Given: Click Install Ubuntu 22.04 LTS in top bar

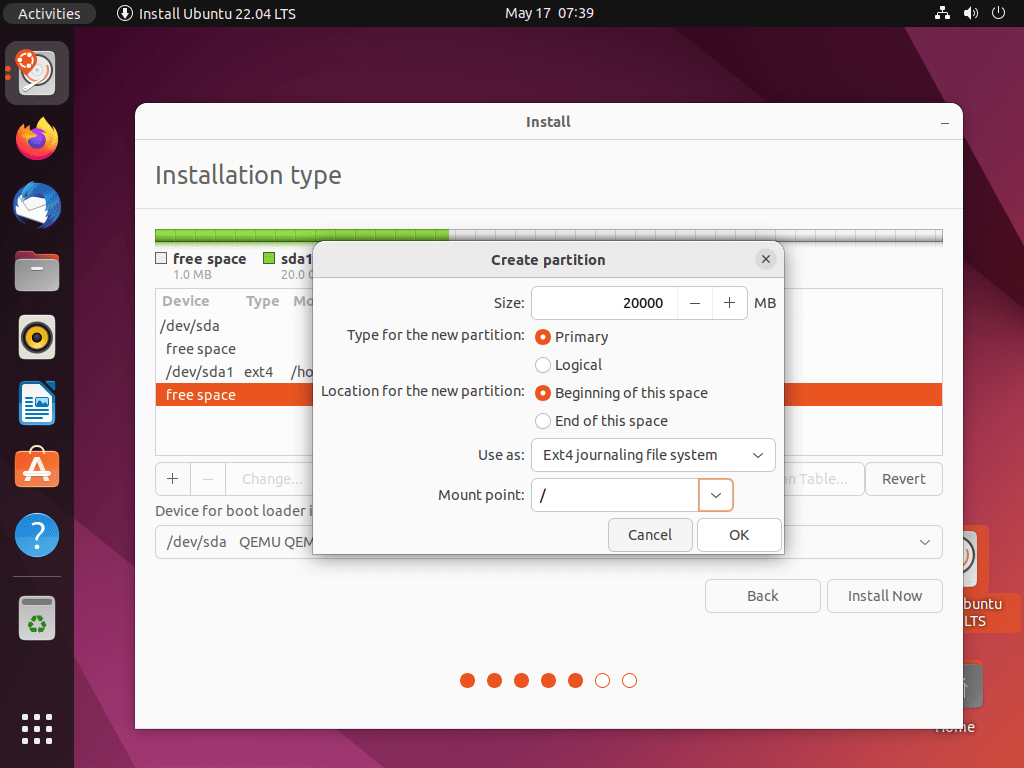Looking at the screenshot, I should [x=205, y=13].
